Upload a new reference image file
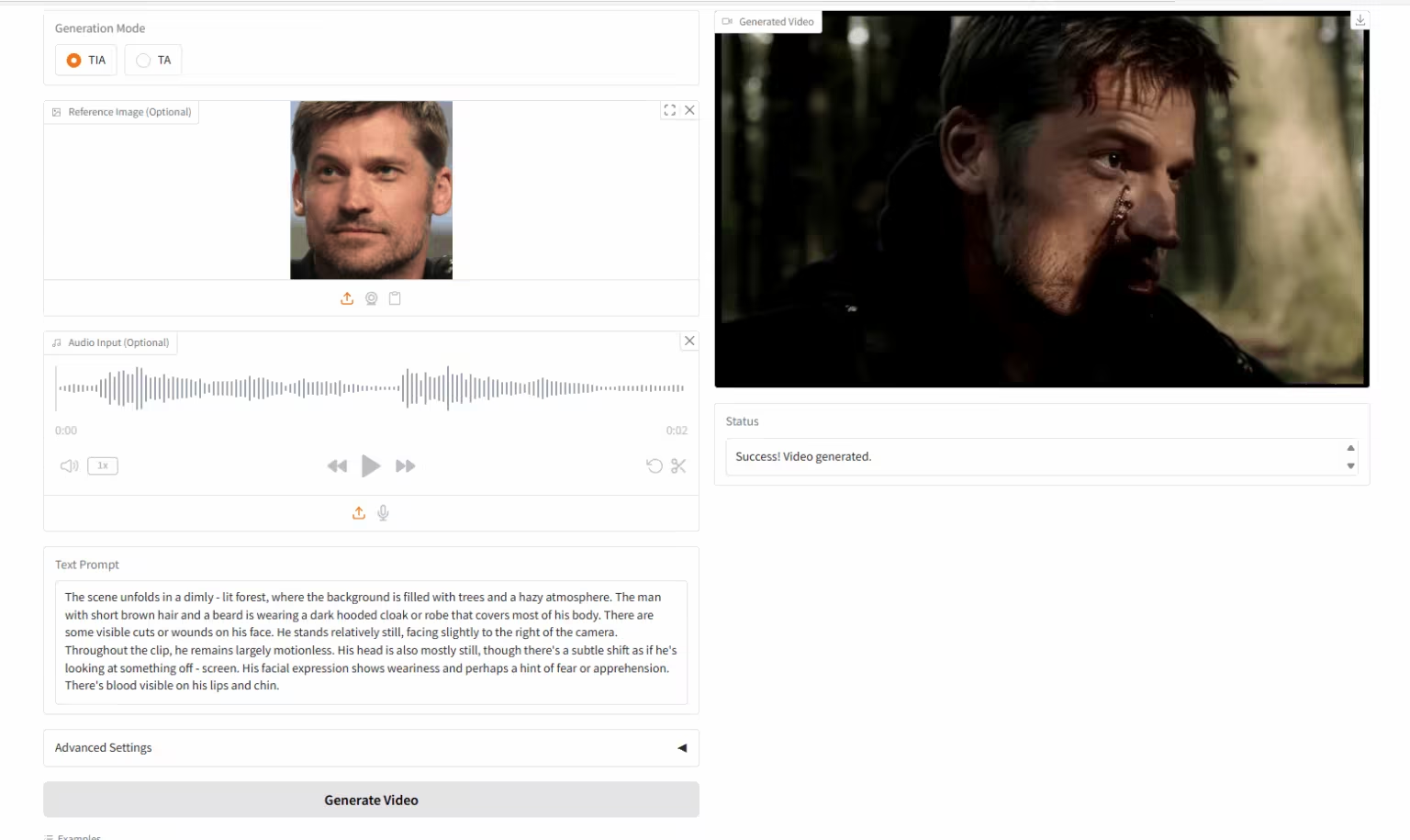 [x=347, y=298]
